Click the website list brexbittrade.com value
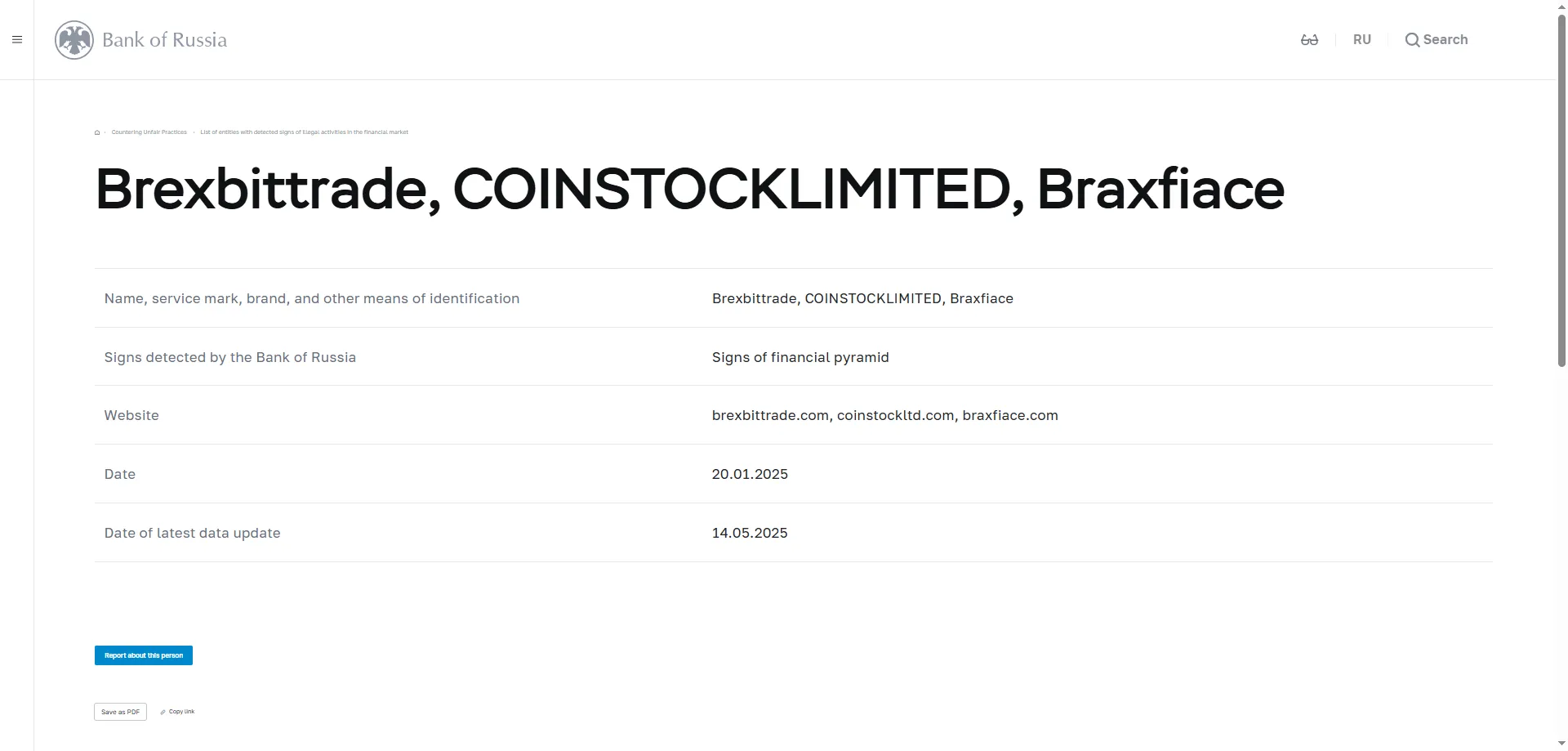Viewport: 1568px width, 751px height. point(884,415)
